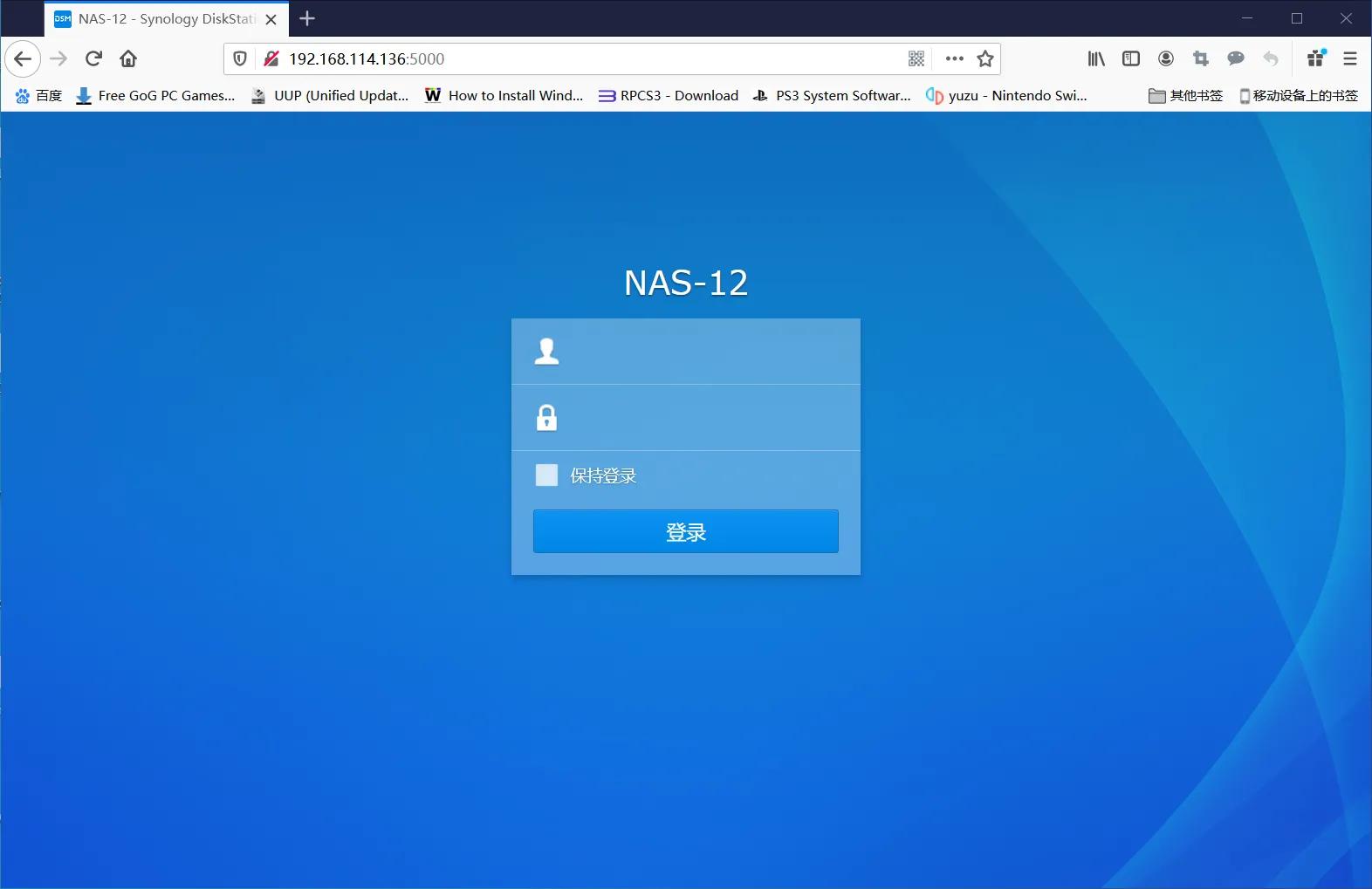Click the forward navigation arrow
The height and width of the screenshot is (889, 1372).
[58, 58]
